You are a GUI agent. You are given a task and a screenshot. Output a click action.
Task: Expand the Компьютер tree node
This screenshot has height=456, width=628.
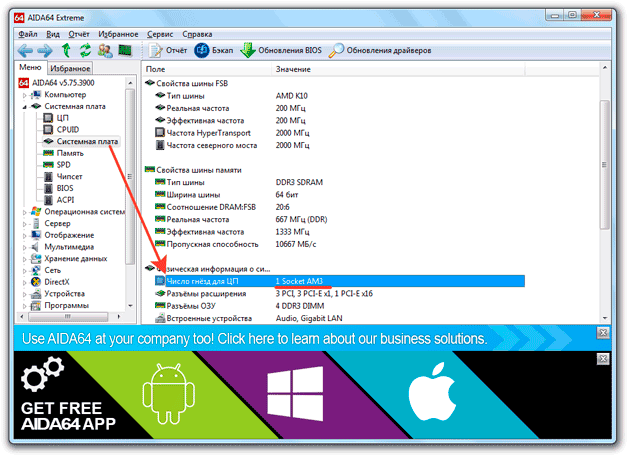click(x=24, y=95)
